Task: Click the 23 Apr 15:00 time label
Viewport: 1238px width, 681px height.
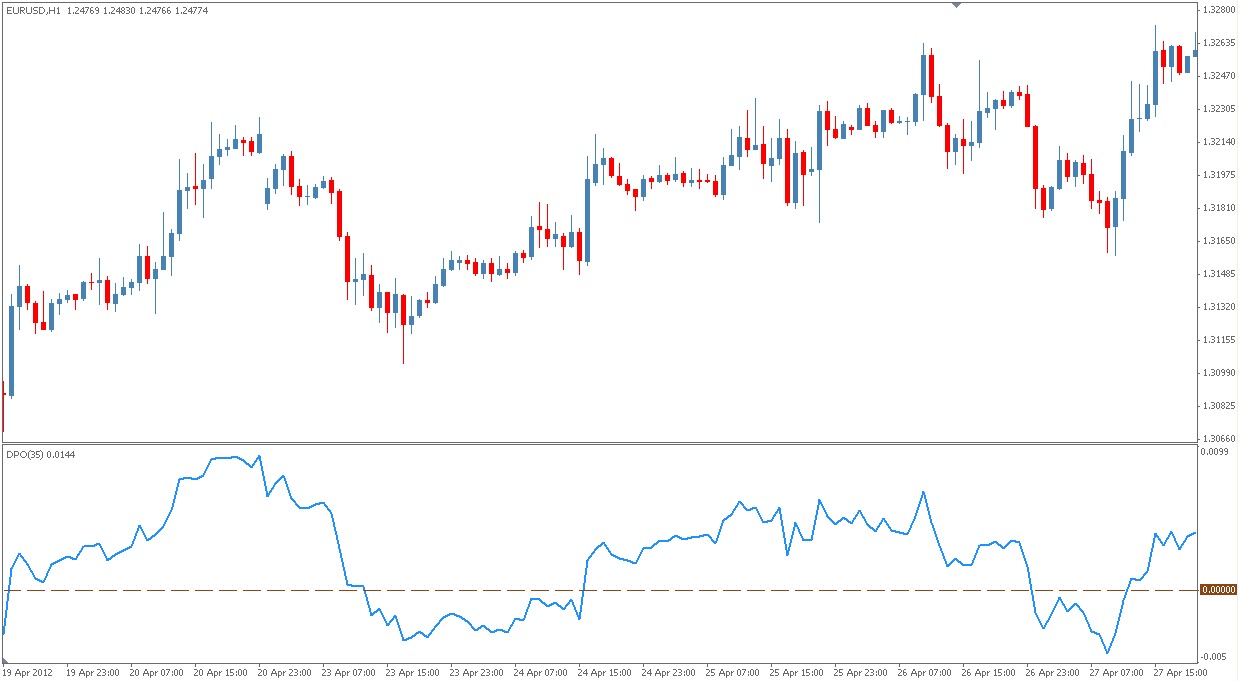Action: point(412,673)
